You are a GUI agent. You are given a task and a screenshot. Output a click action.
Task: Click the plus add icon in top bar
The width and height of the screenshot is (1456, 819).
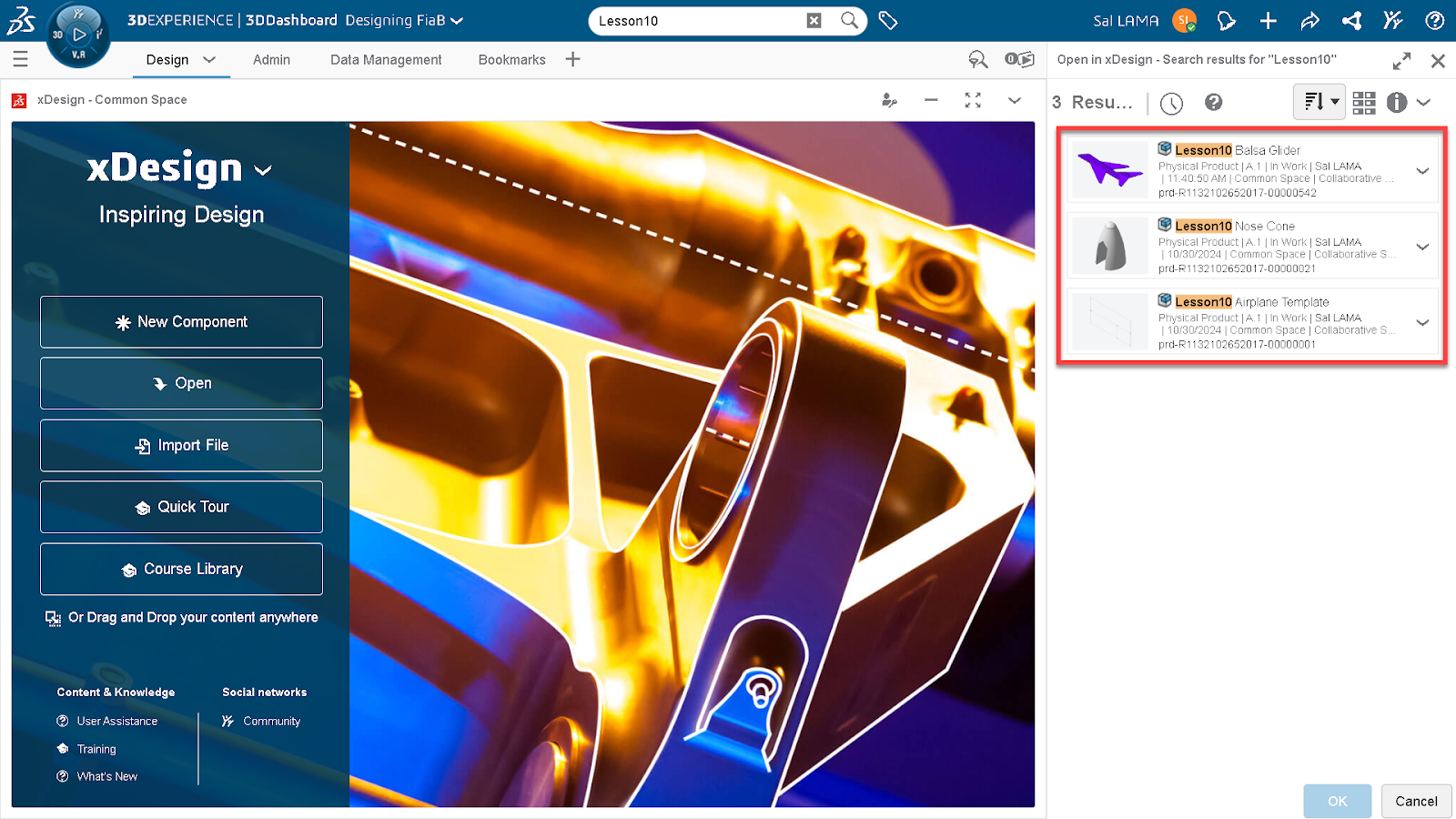[1268, 20]
